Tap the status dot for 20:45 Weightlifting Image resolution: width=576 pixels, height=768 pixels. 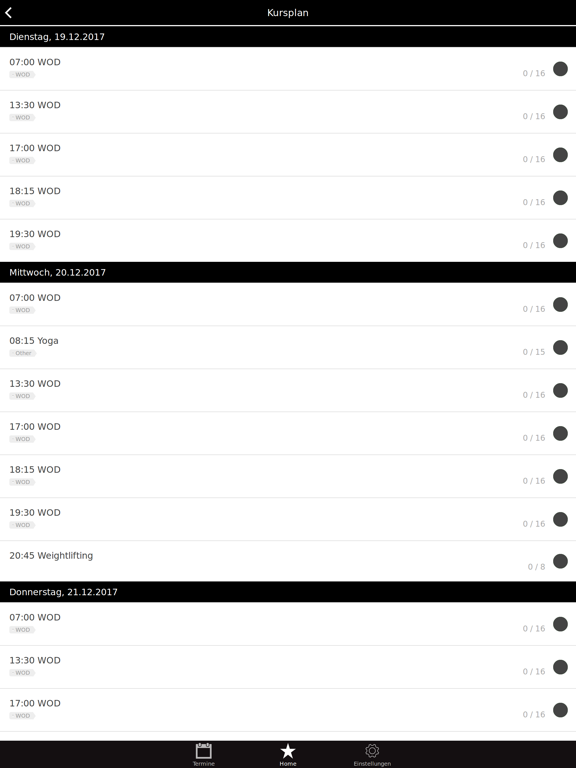pyautogui.click(x=560, y=561)
